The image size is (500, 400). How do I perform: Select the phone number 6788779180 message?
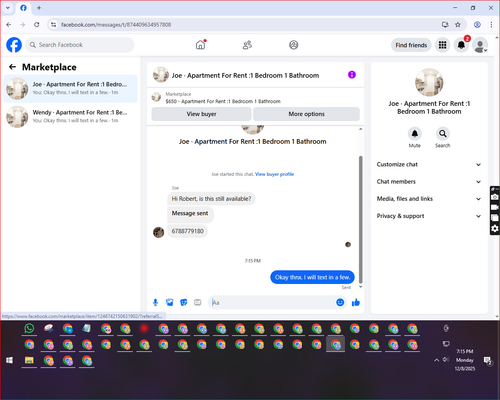tap(187, 231)
